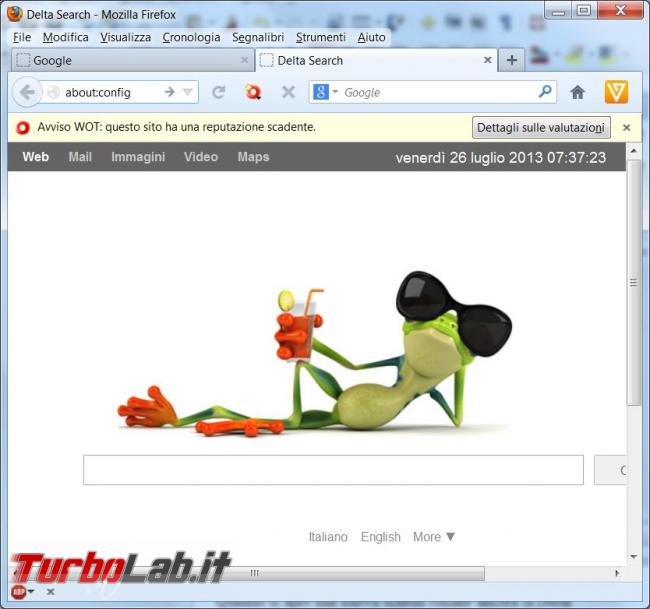This screenshot has width=650, height=609.
Task: Click the orange V toolbar icon
Action: pyautogui.click(x=616, y=92)
